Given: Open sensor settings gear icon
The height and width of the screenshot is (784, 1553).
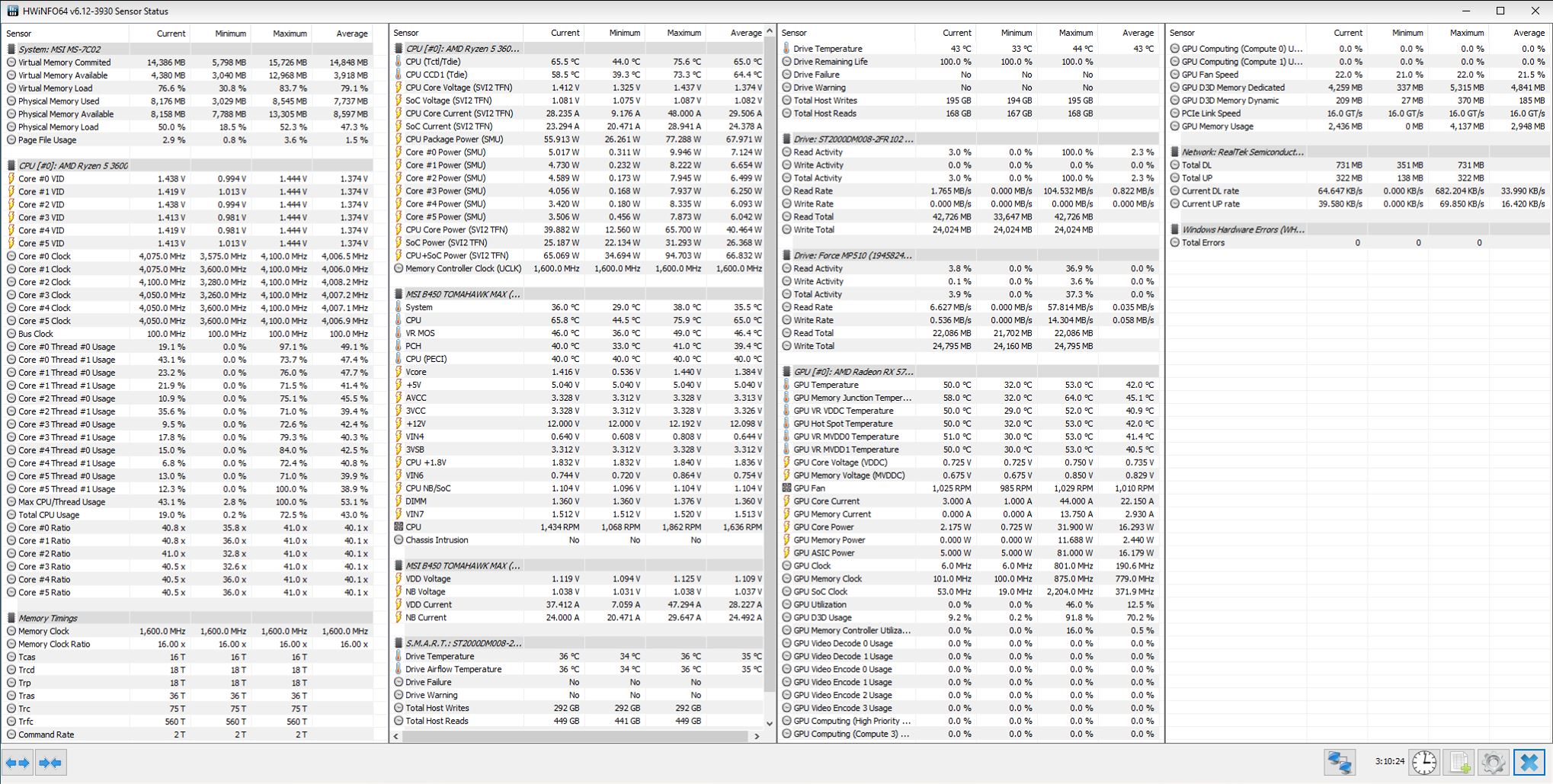Looking at the screenshot, I should pos(1493,762).
